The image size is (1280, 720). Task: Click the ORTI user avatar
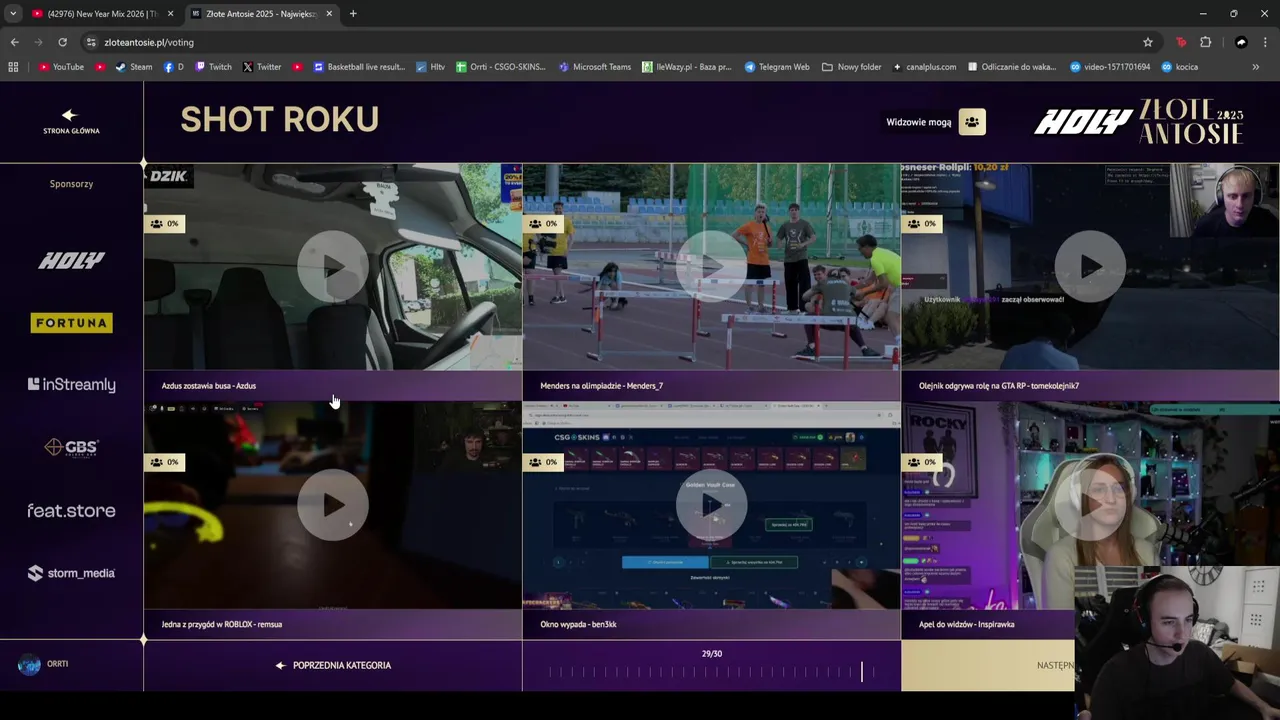(29, 665)
